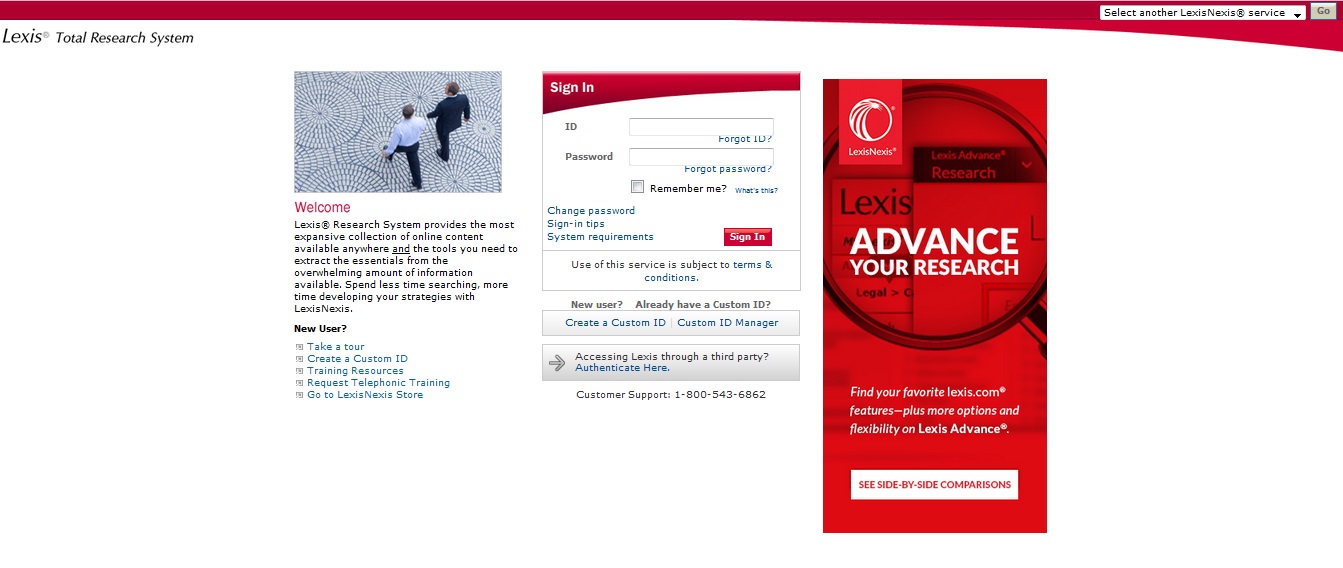
Task: Click See Side-by-Side Comparisons button
Action: coord(934,485)
